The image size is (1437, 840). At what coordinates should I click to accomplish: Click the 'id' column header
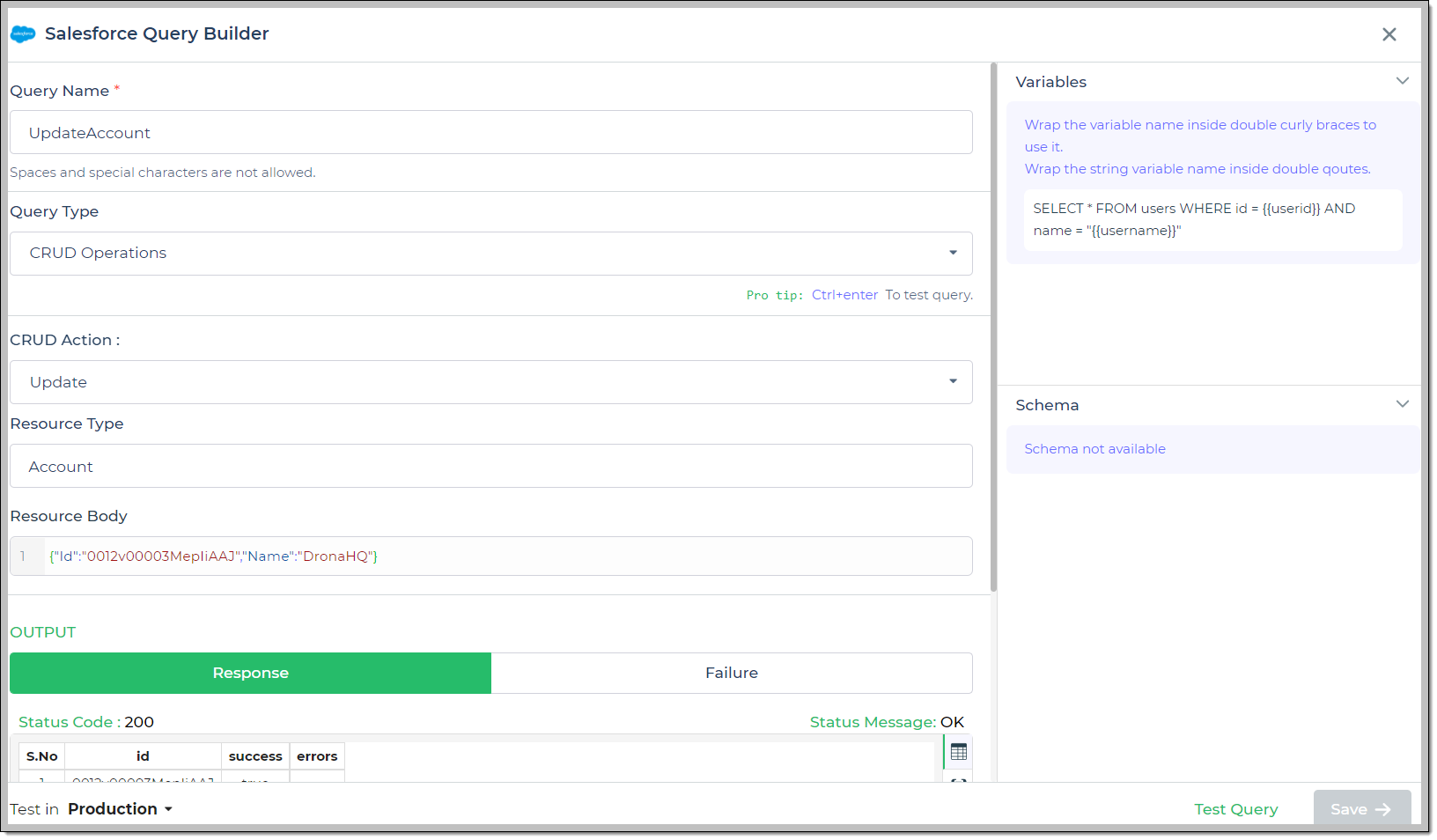click(x=143, y=756)
